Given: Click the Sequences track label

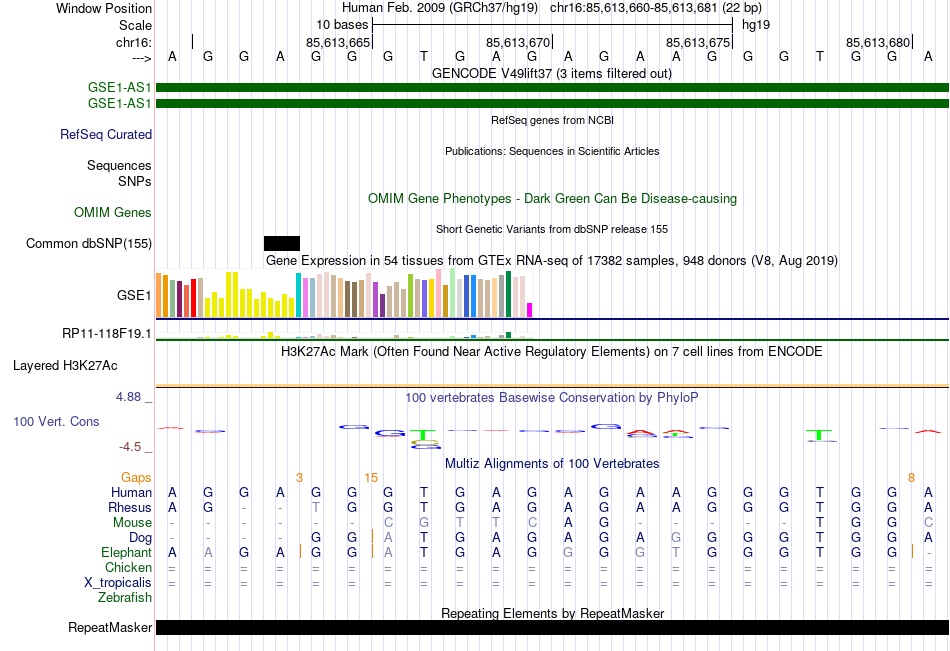Looking at the screenshot, I should pos(119,165).
